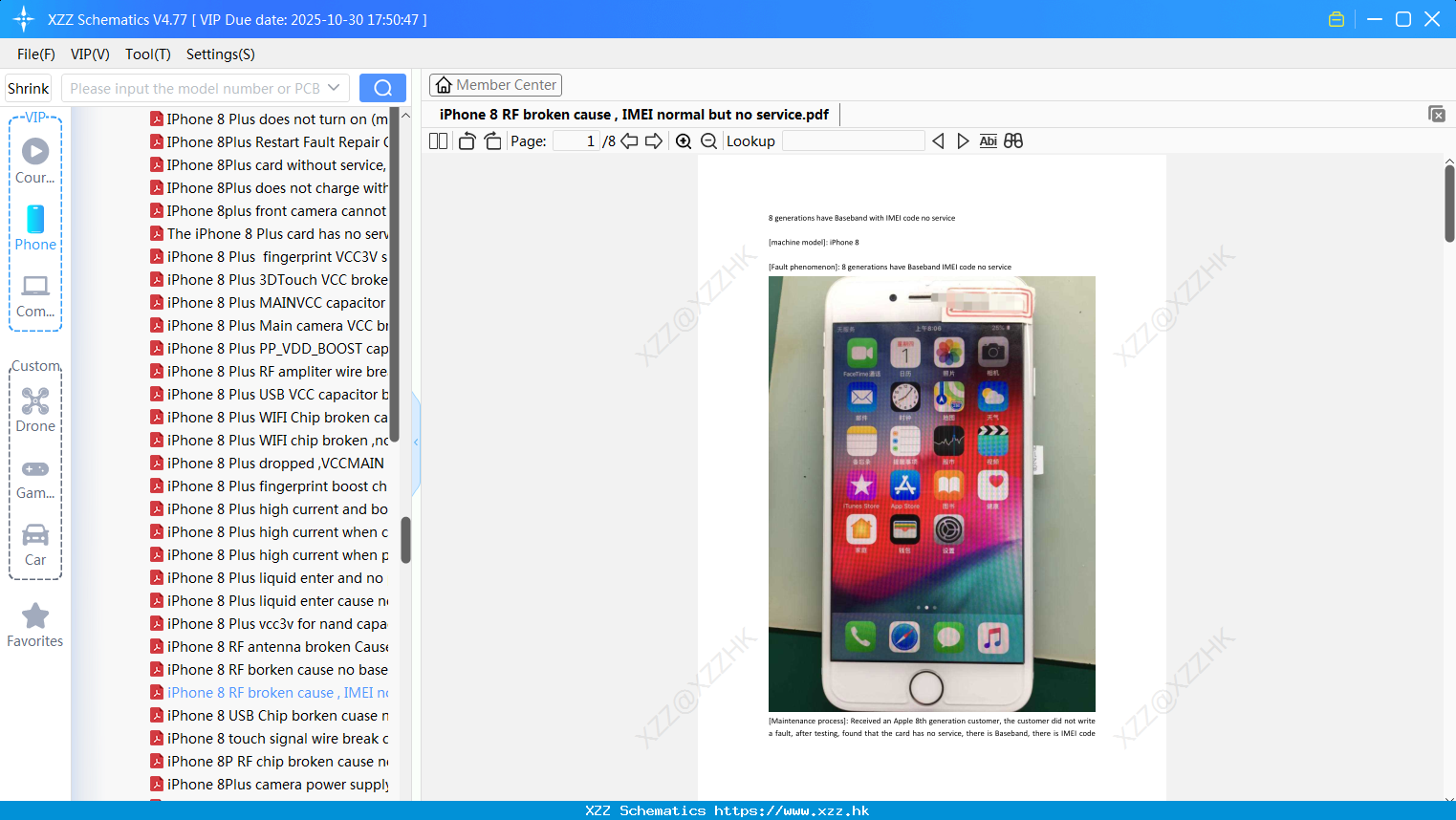Go to previous page arrow
This screenshot has width=1456, height=820.
point(629,141)
